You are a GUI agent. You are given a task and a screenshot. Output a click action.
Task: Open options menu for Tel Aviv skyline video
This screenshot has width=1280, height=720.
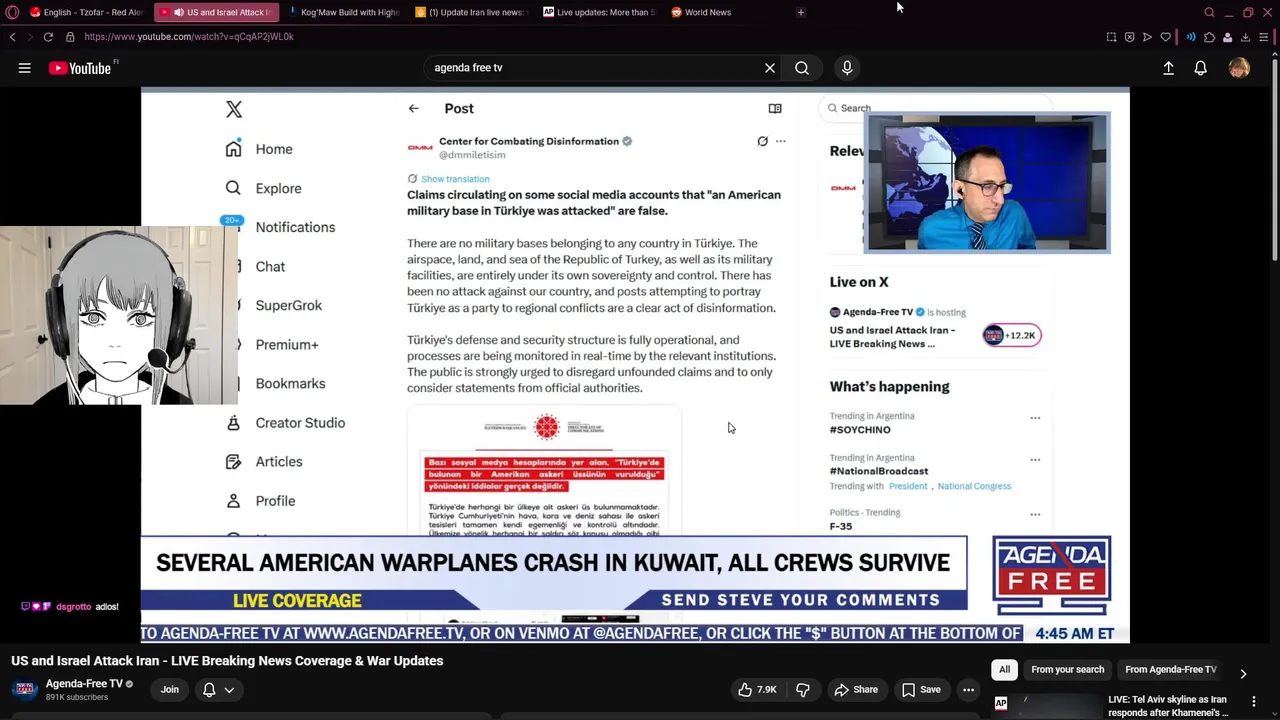(1253, 701)
